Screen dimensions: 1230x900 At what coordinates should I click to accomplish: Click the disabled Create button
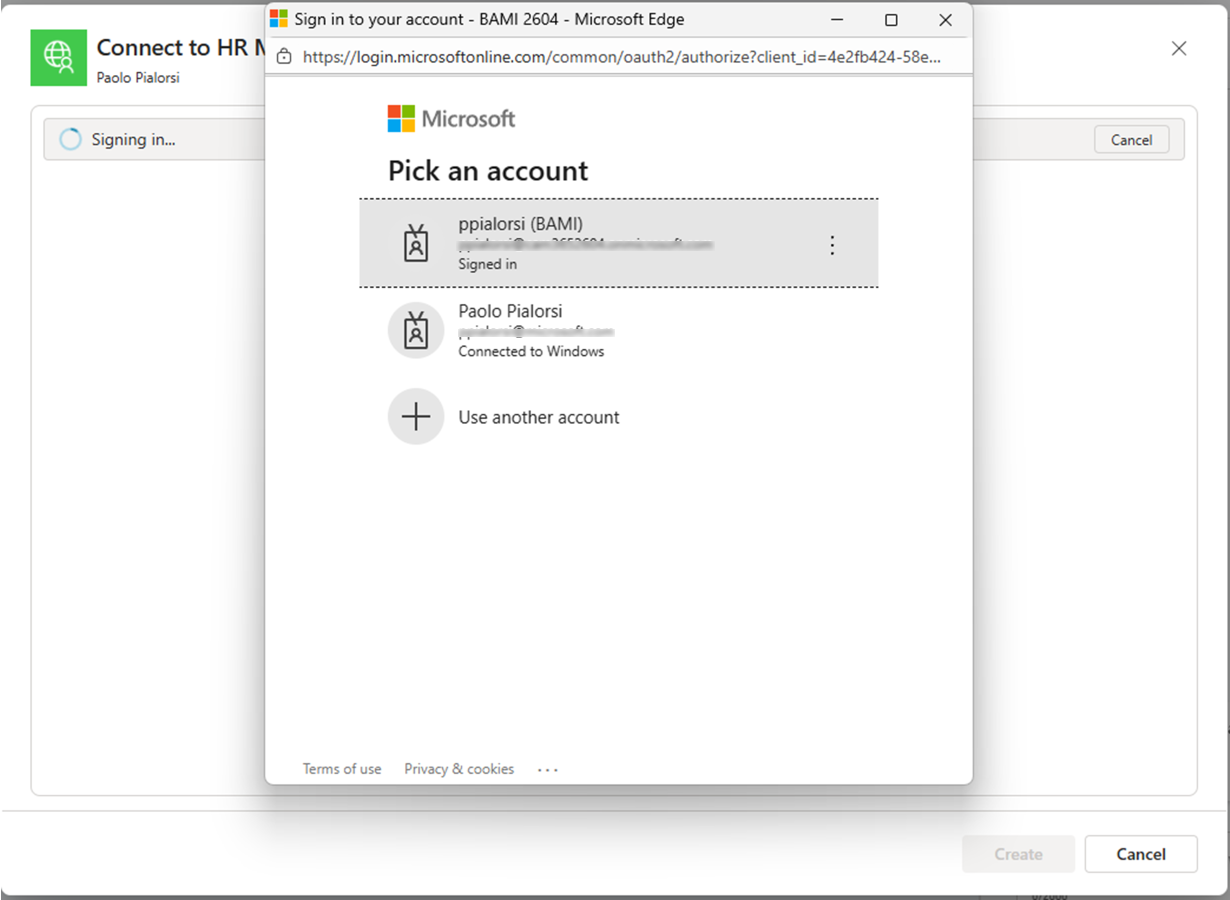tap(1018, 854)
